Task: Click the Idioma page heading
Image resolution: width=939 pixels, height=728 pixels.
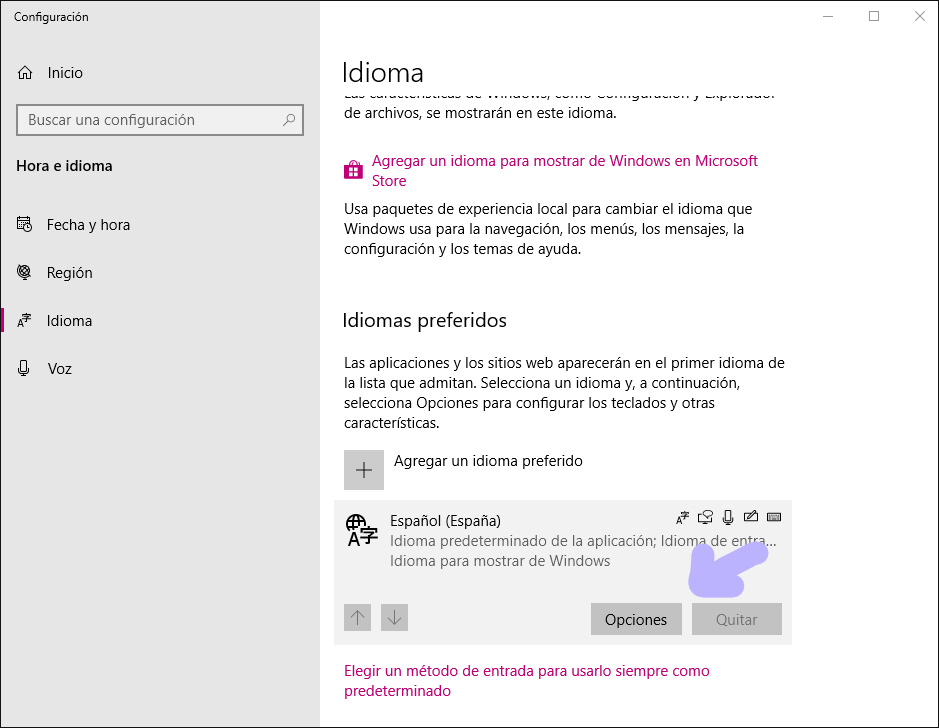Action: (x=383, y=73)
